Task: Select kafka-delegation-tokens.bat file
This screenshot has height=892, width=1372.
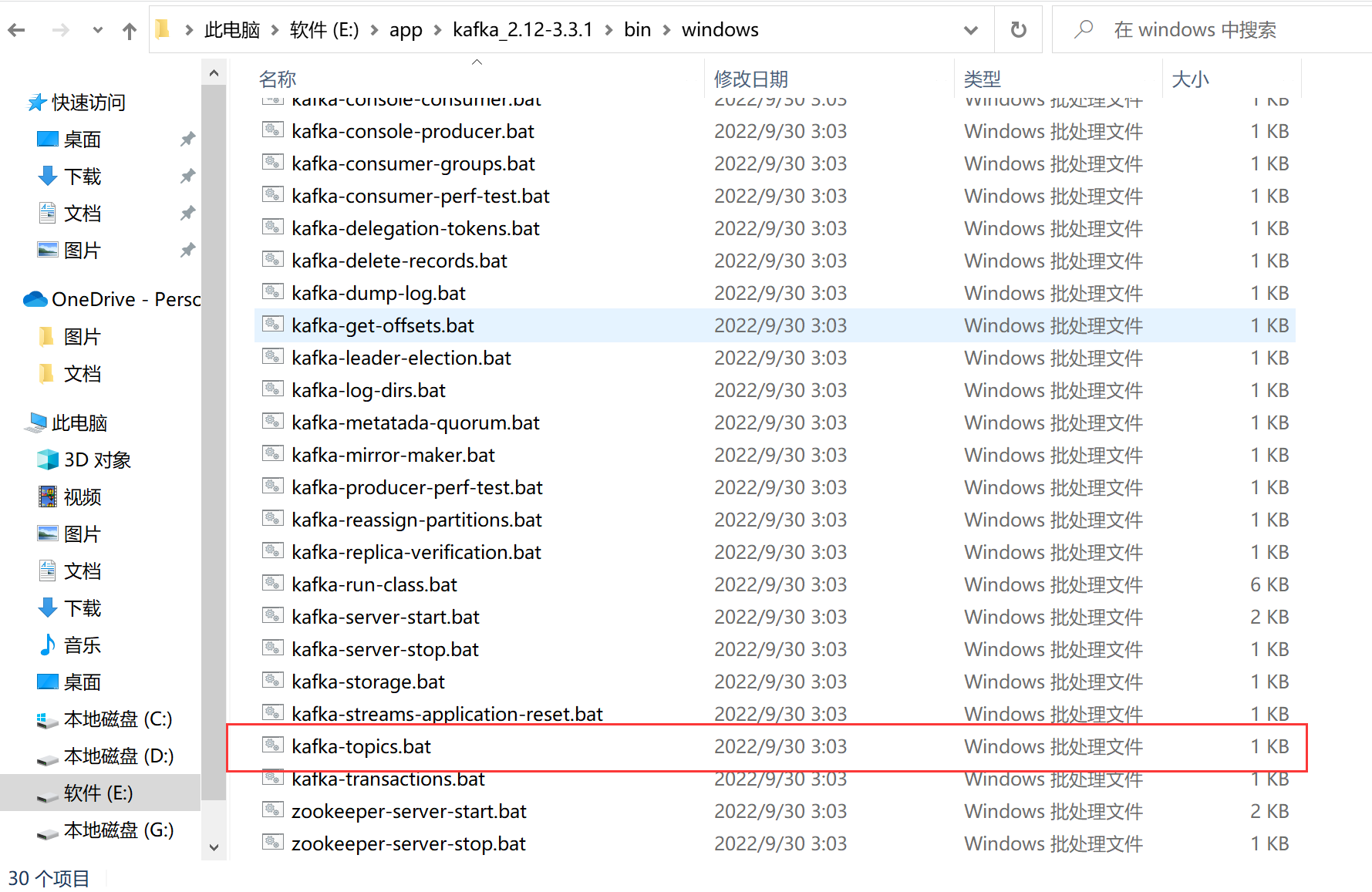Action: [774, 229]
